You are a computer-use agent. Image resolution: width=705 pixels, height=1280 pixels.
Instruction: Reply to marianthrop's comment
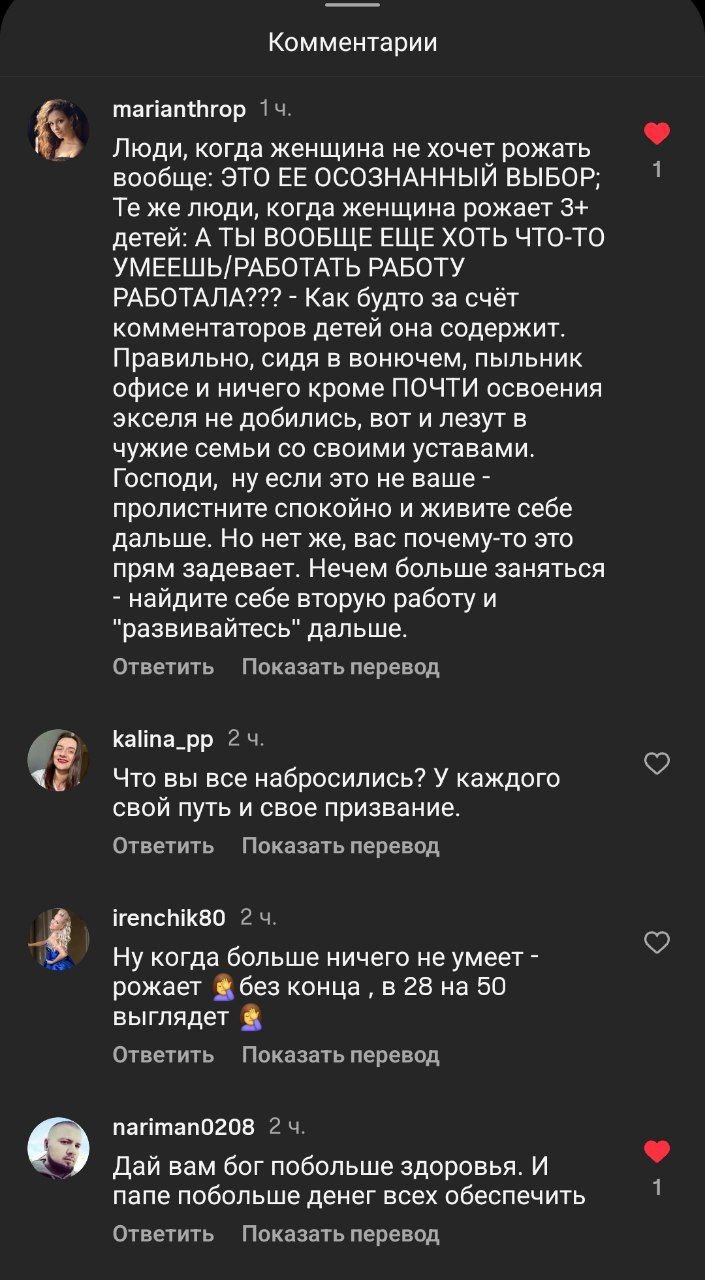pos(163,667)
